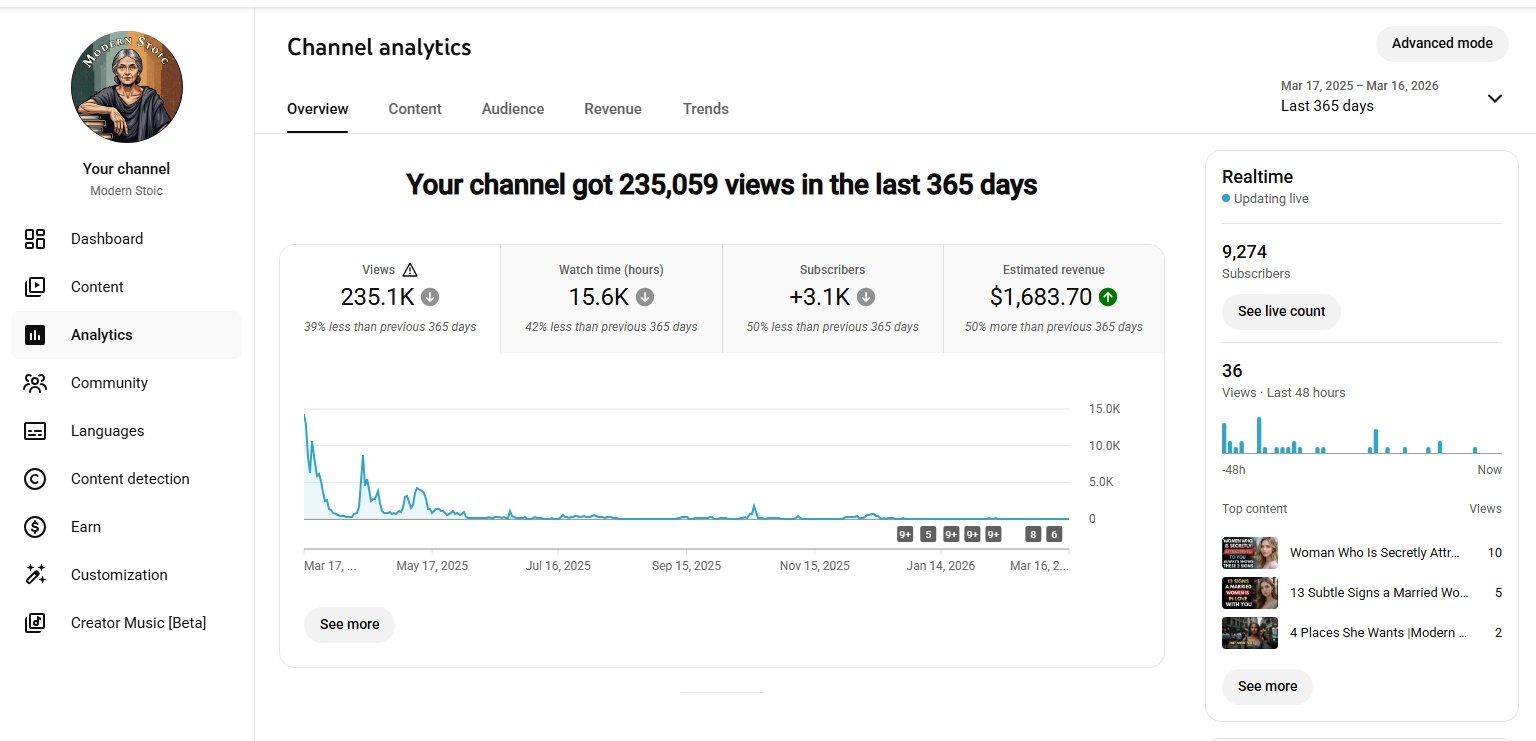Open Languages subtitles icon
Viewport: 1536px width, 741px height.
35,431
